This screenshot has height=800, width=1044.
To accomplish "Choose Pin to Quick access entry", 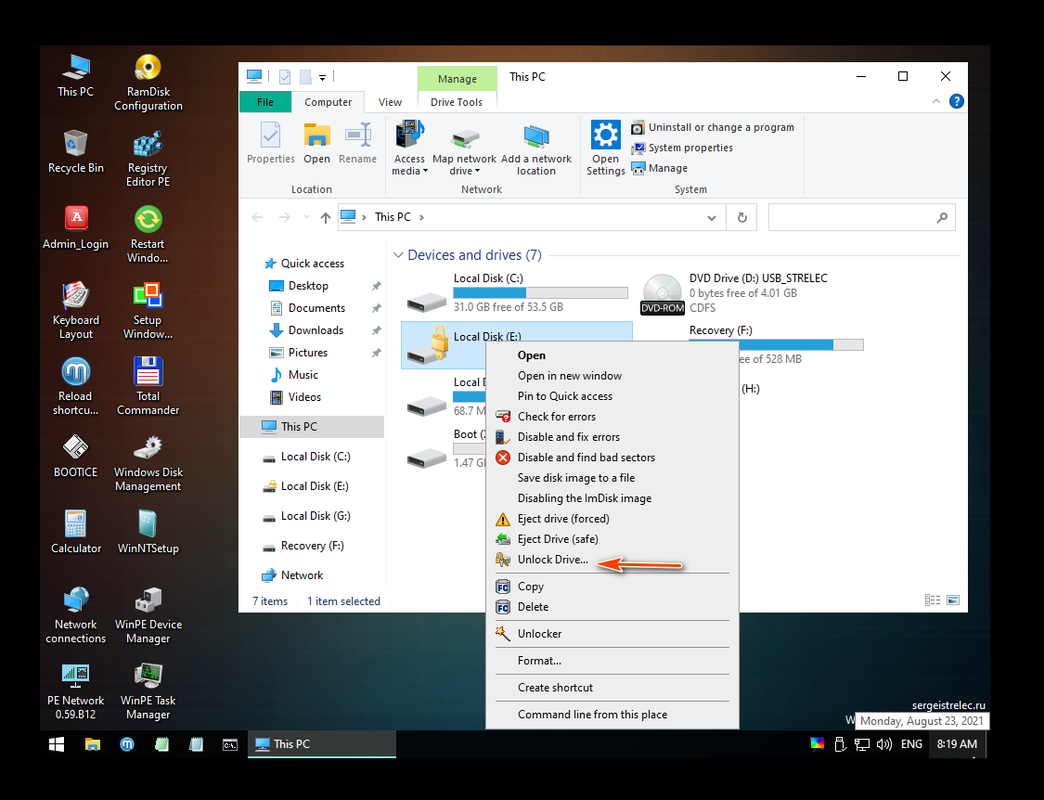I will coord(612,396).
